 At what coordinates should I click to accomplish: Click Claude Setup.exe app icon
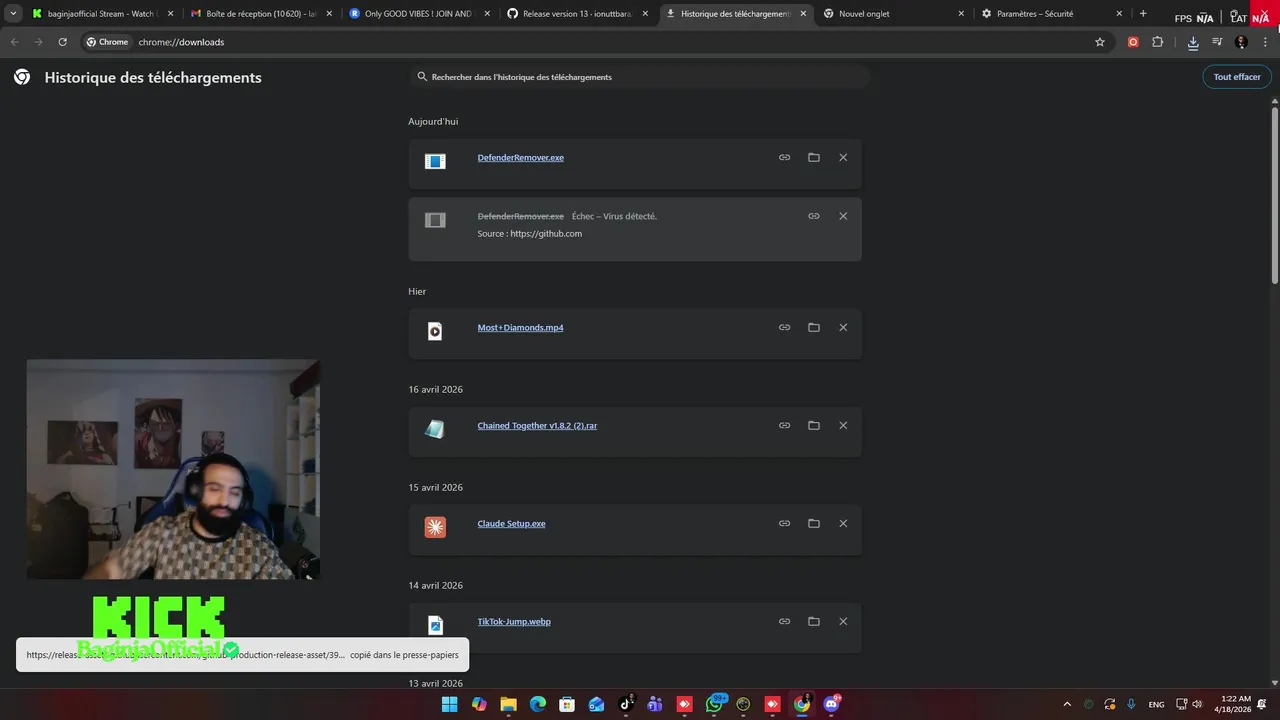tap(435, 527)
